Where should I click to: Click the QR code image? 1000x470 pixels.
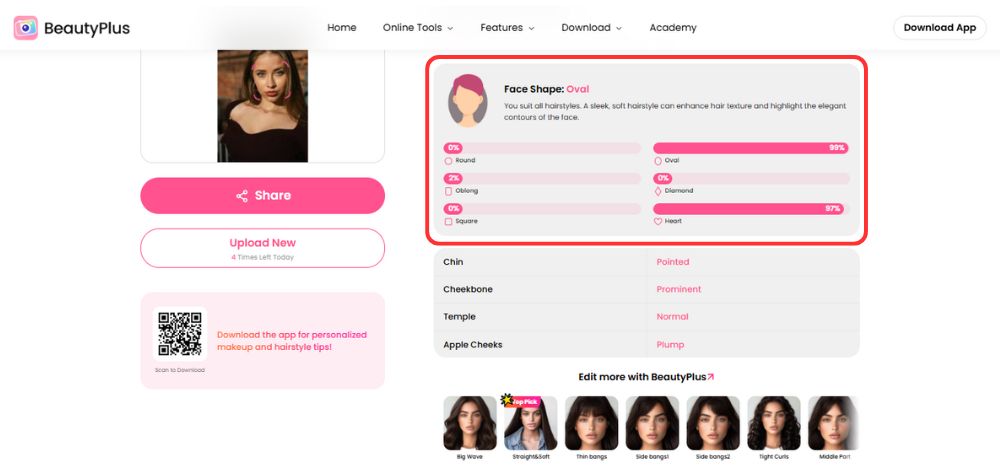point(179,334)
